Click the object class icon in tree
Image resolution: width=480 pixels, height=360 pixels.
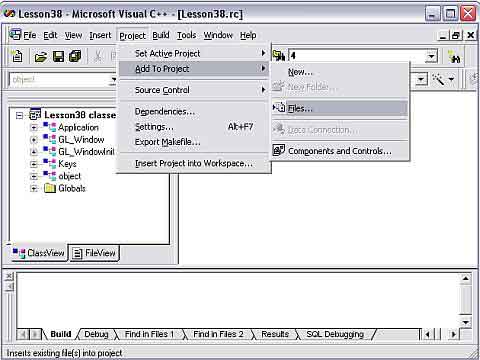pos(50,176)
